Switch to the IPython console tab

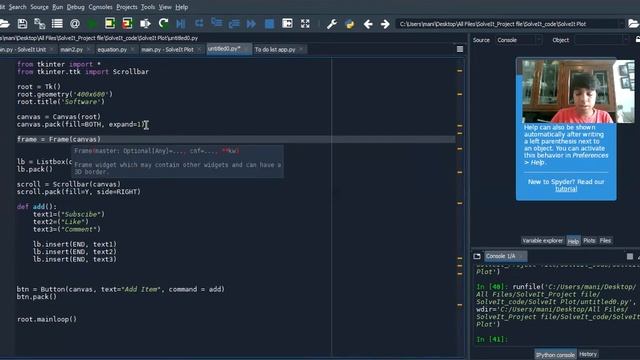point(555,355)
